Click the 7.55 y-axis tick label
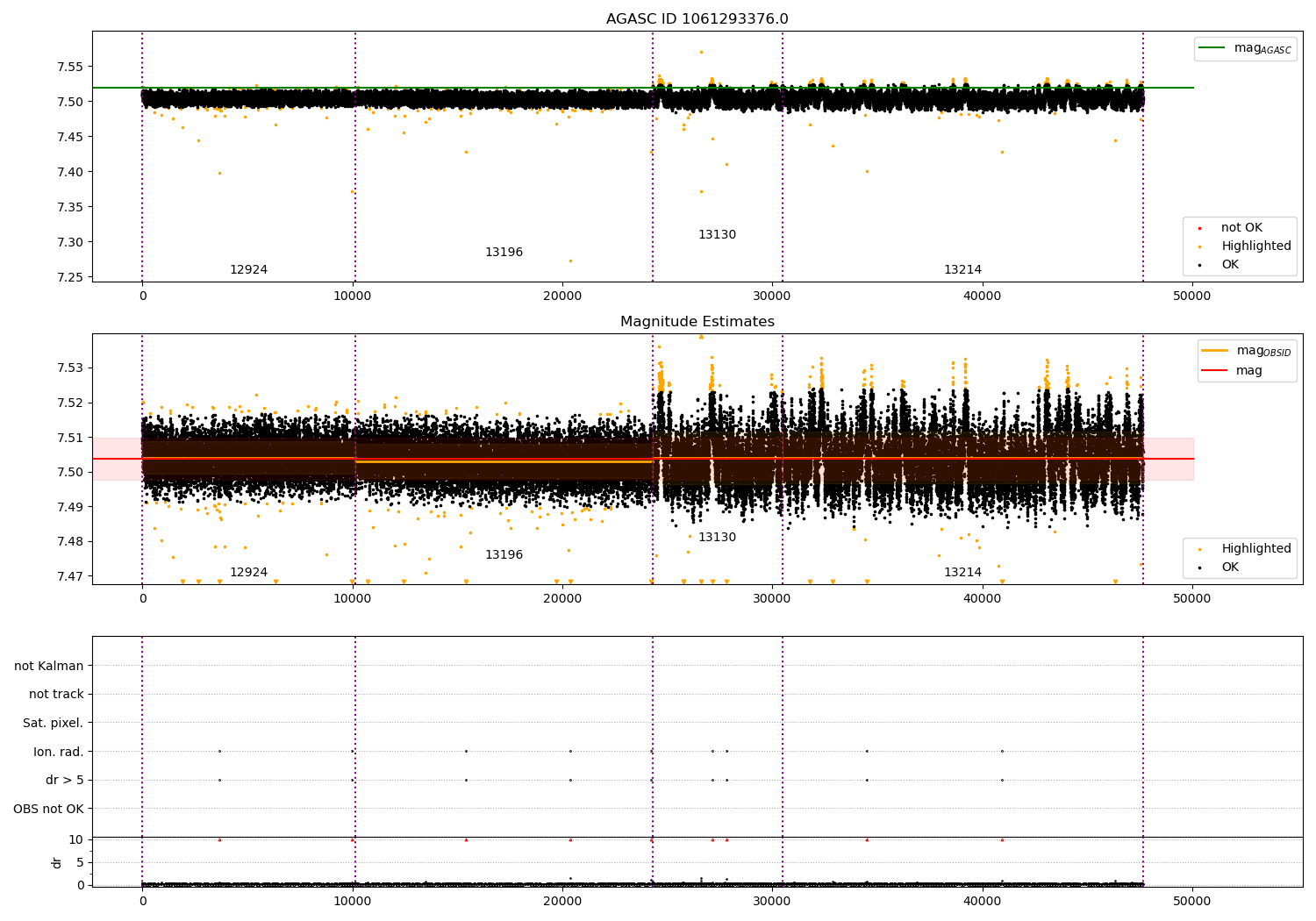Viewport: 1316px width, 921px height. point(70,67)
